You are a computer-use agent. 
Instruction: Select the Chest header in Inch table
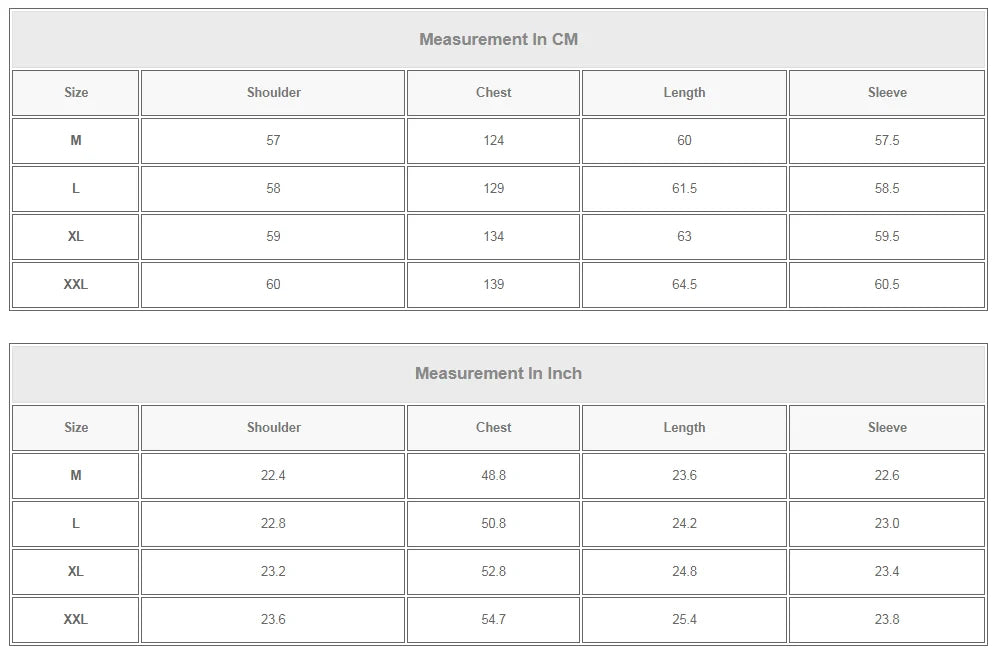coord(493,428)
